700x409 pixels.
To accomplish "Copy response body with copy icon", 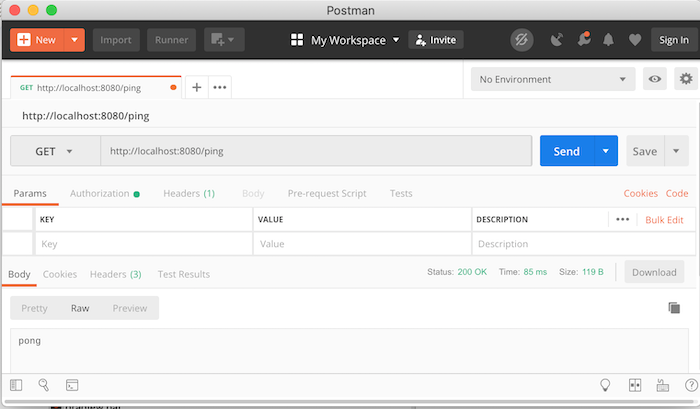I will (674, 308).
